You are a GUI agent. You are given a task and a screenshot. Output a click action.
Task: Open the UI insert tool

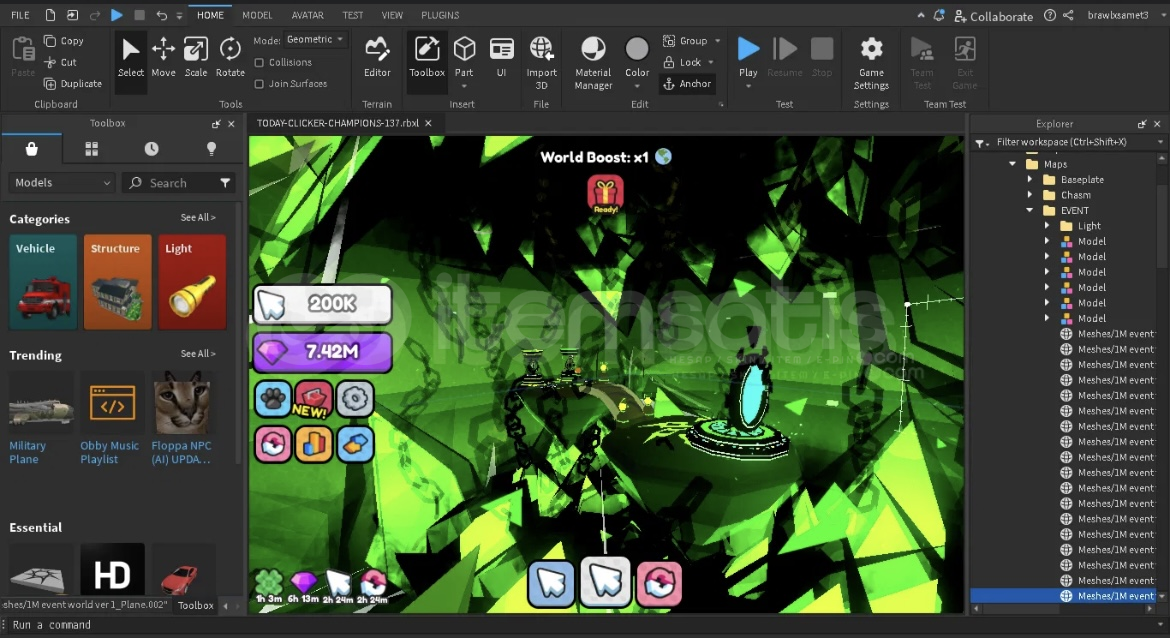[x=501, y=57]
